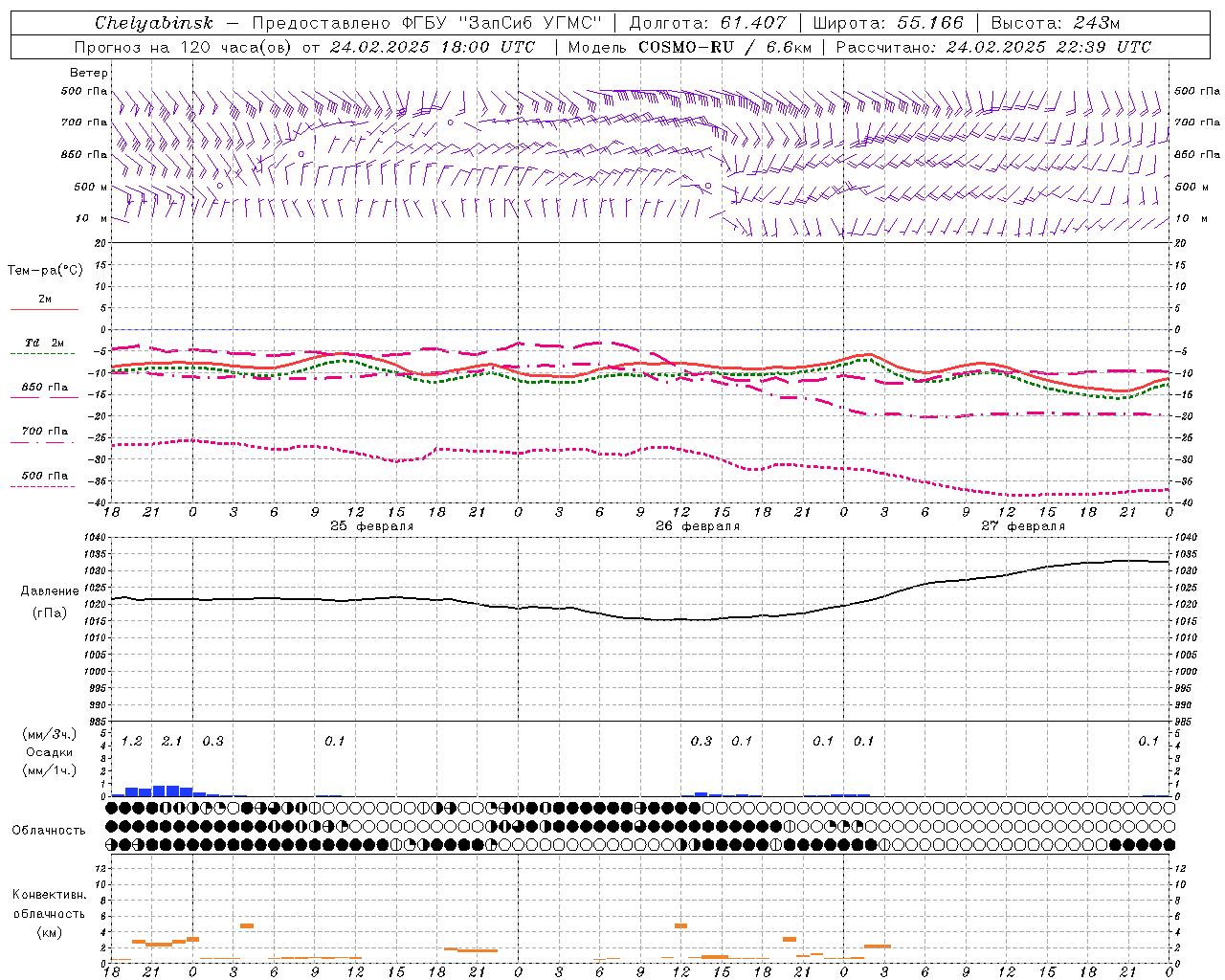Click the '(гПа)' unit label under Давление

click(x=50, y=612)
